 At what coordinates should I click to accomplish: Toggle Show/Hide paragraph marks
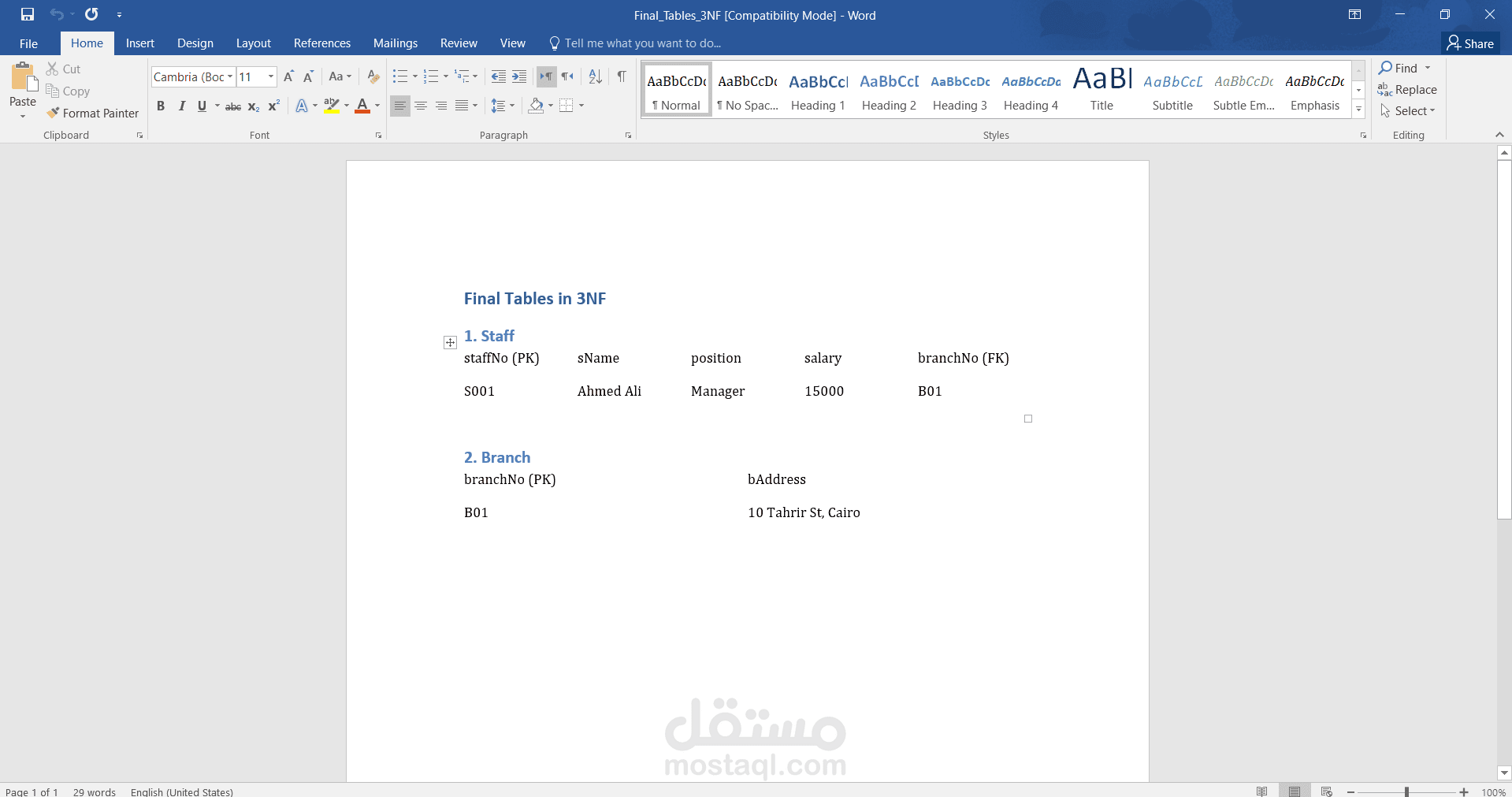click(622, 76)
